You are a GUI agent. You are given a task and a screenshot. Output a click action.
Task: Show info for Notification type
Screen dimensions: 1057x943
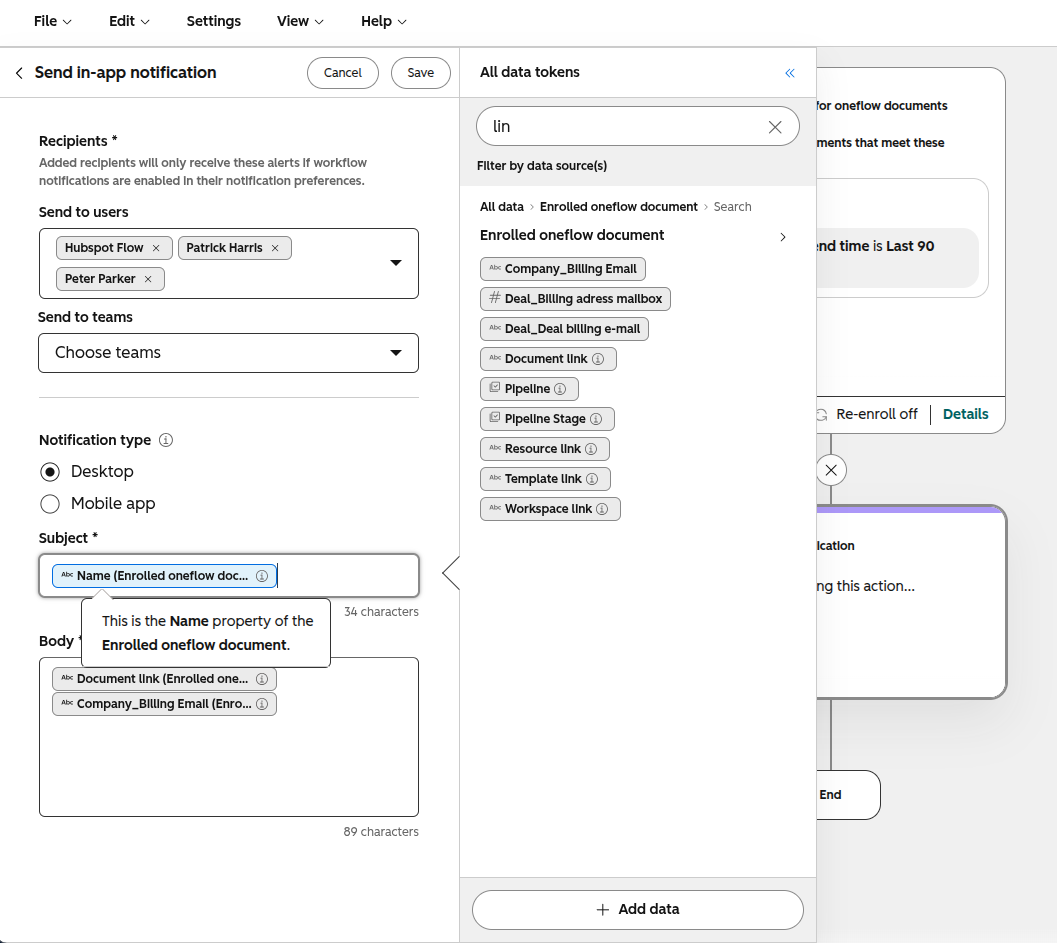coord(166,440)
